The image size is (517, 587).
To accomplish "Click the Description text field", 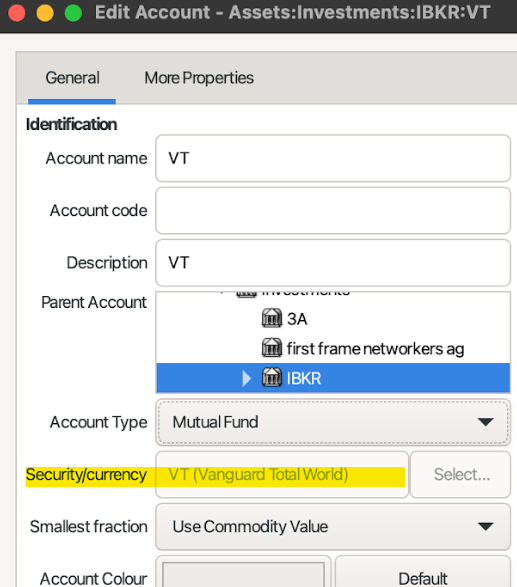I will (333, 263).
